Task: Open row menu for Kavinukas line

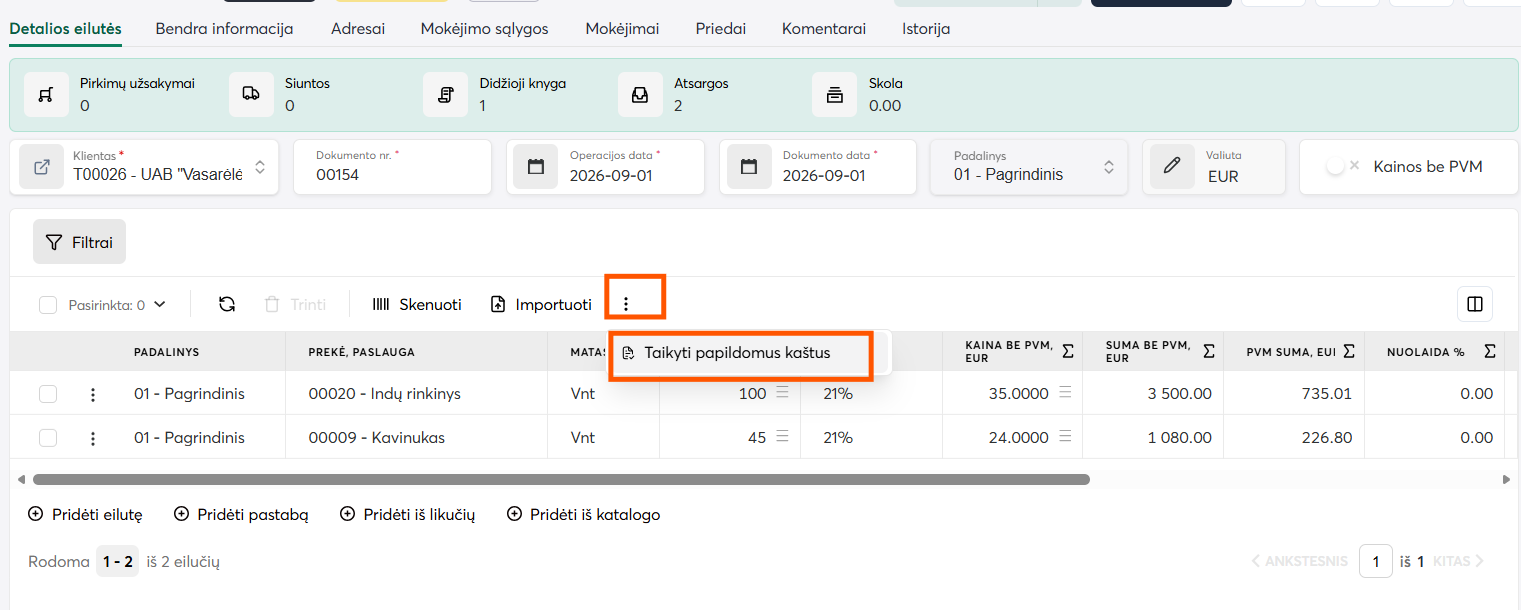Action: (93, 438)
